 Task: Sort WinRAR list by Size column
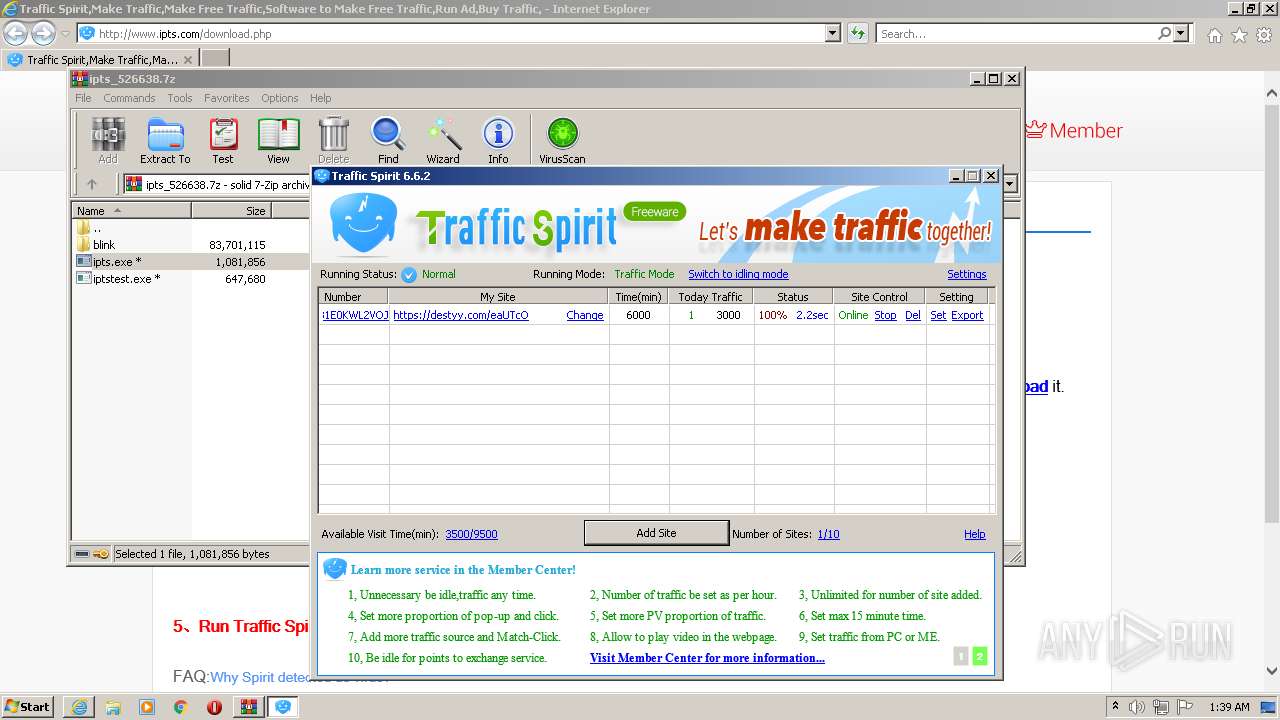232,211
